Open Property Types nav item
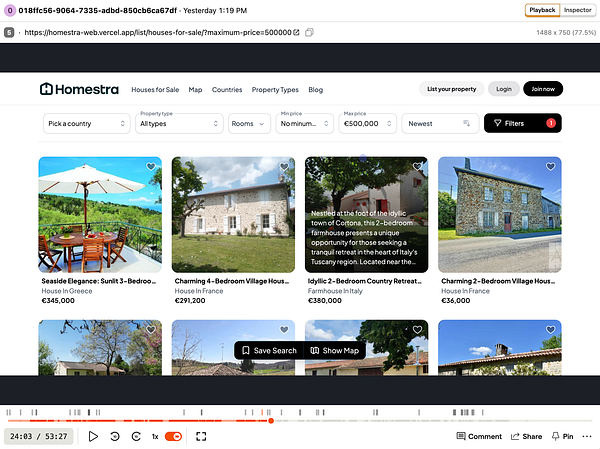The height and width of the screenshot is (449, 600). pos(275,90)
